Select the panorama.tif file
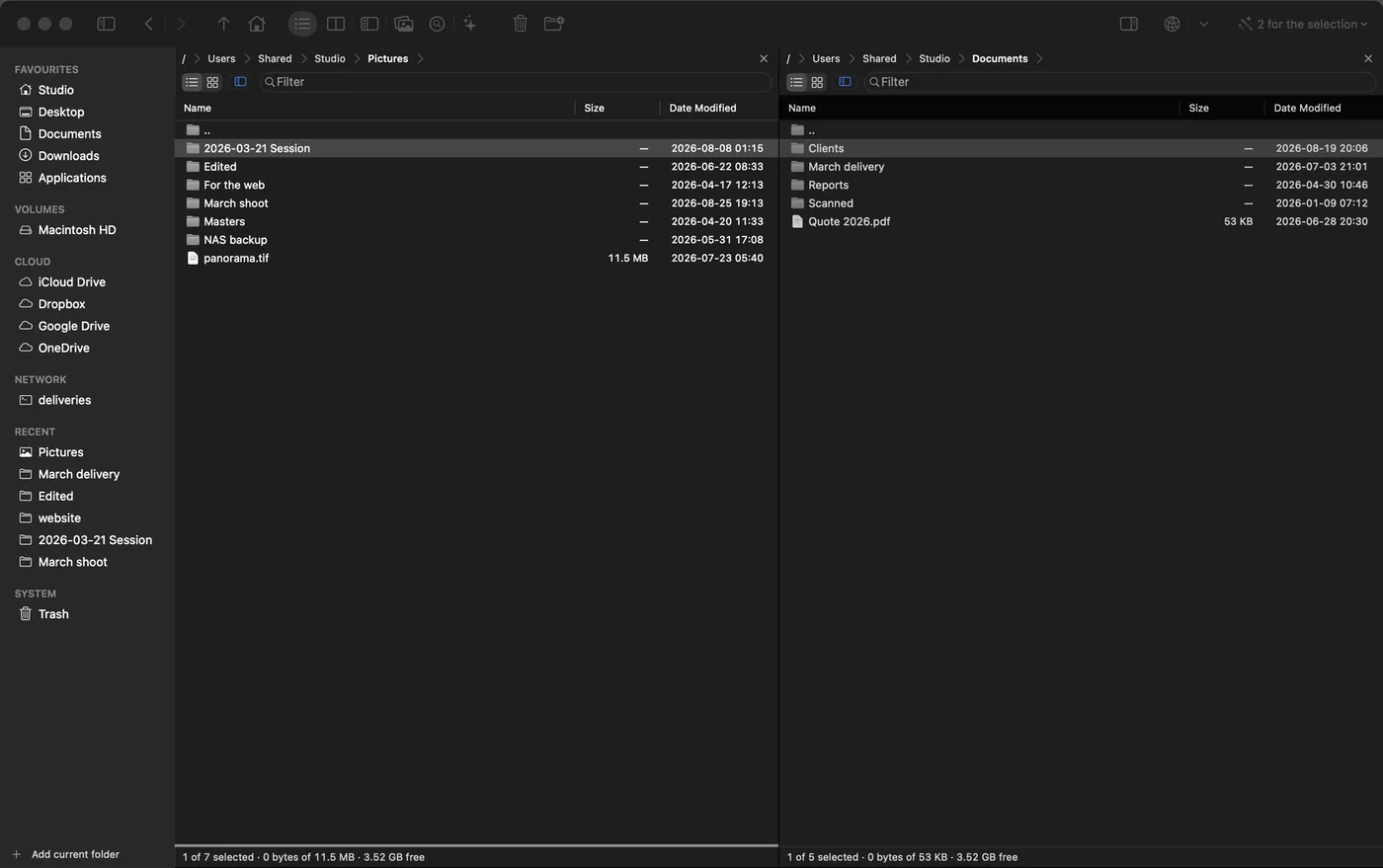This screenshot has width=1383, height=868. click(x=476, y=258)
